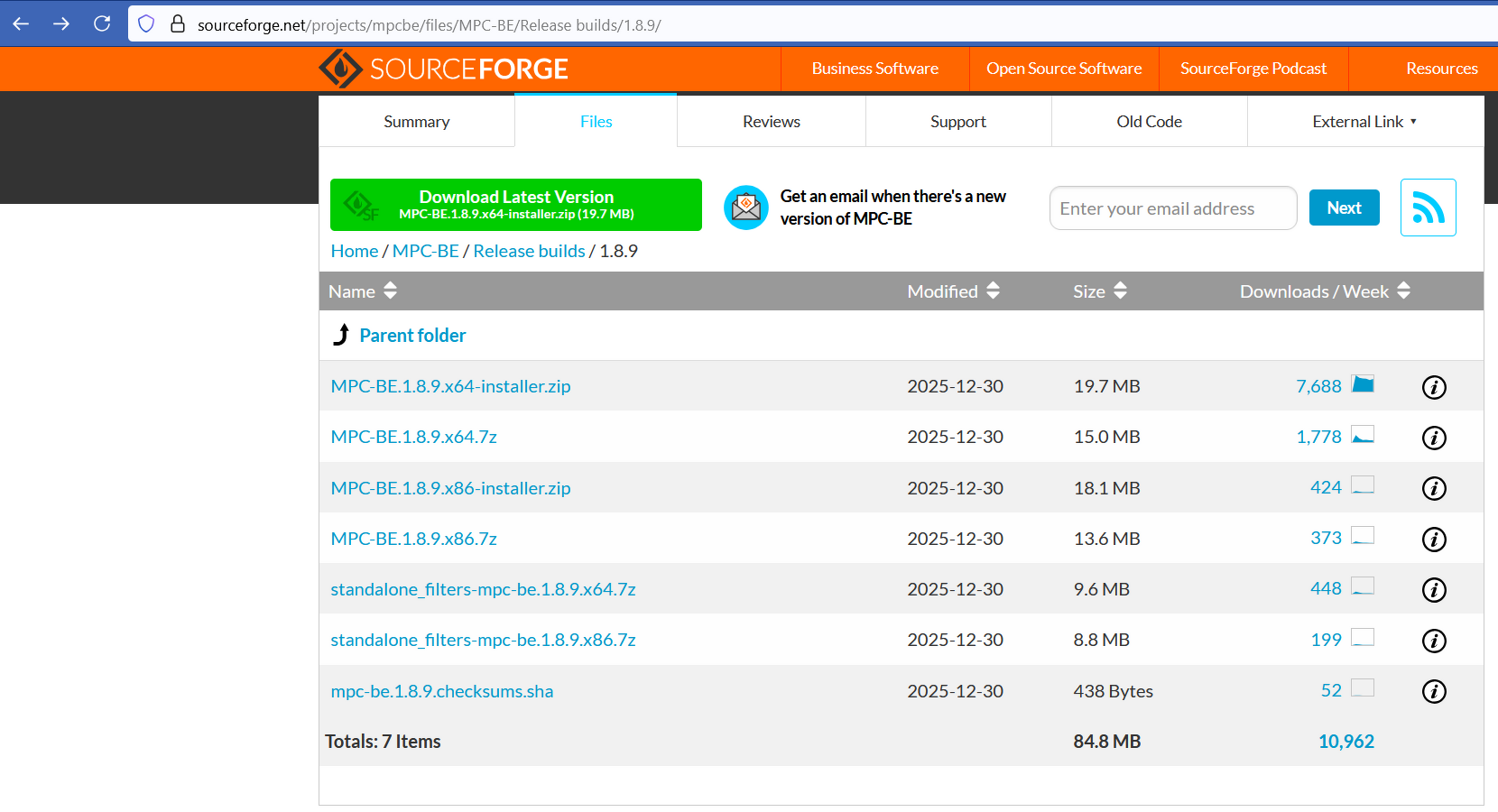Click the browser forward arrow

click(x=61, y=24)
